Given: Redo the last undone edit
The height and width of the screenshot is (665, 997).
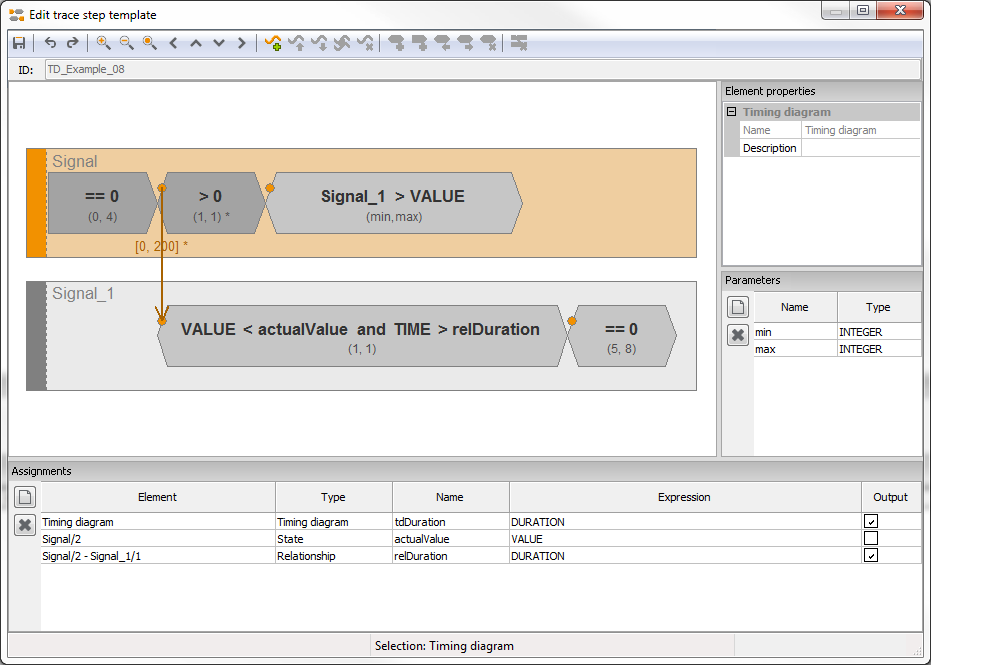Looking at the screenshot, I should pos(72,43).
